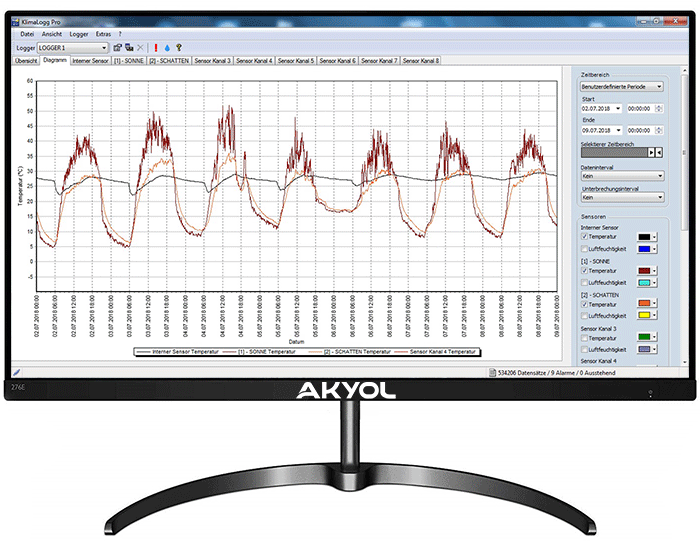
Task: Click the blue water drop icon
Action: (167, 47)
